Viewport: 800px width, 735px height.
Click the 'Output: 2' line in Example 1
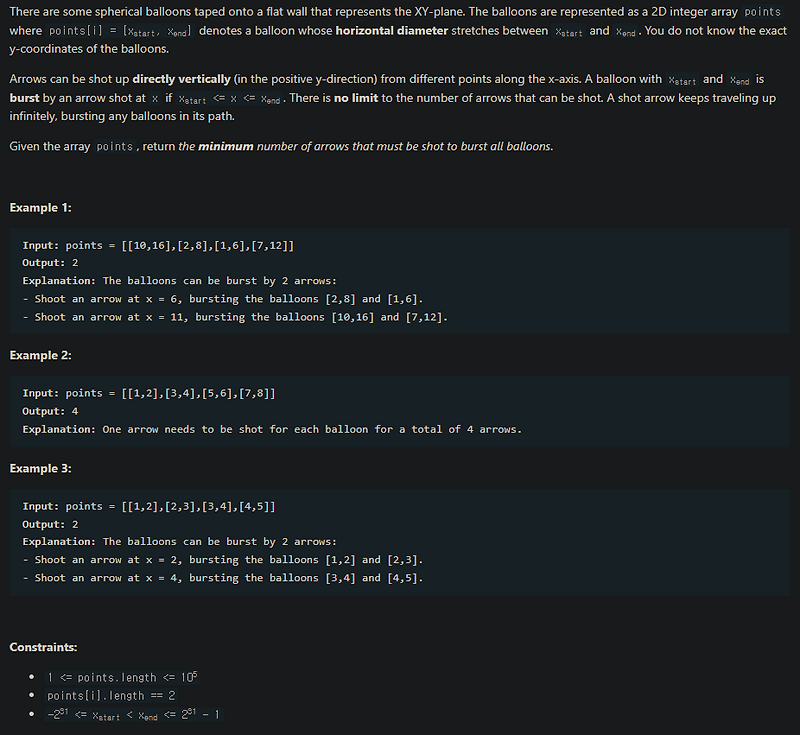(50, 263)
